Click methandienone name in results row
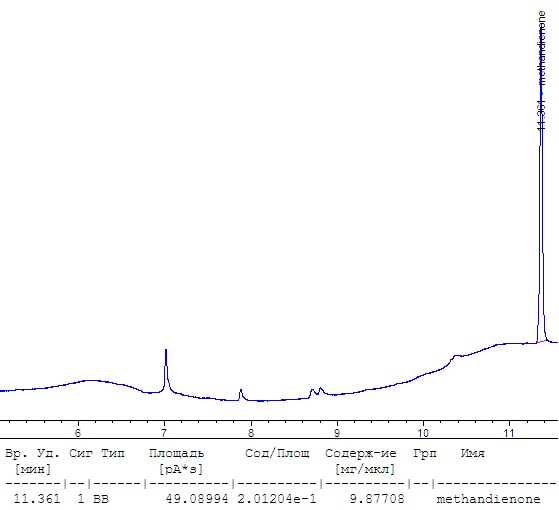This screenshot has height=510, width=559. (488, 499)
